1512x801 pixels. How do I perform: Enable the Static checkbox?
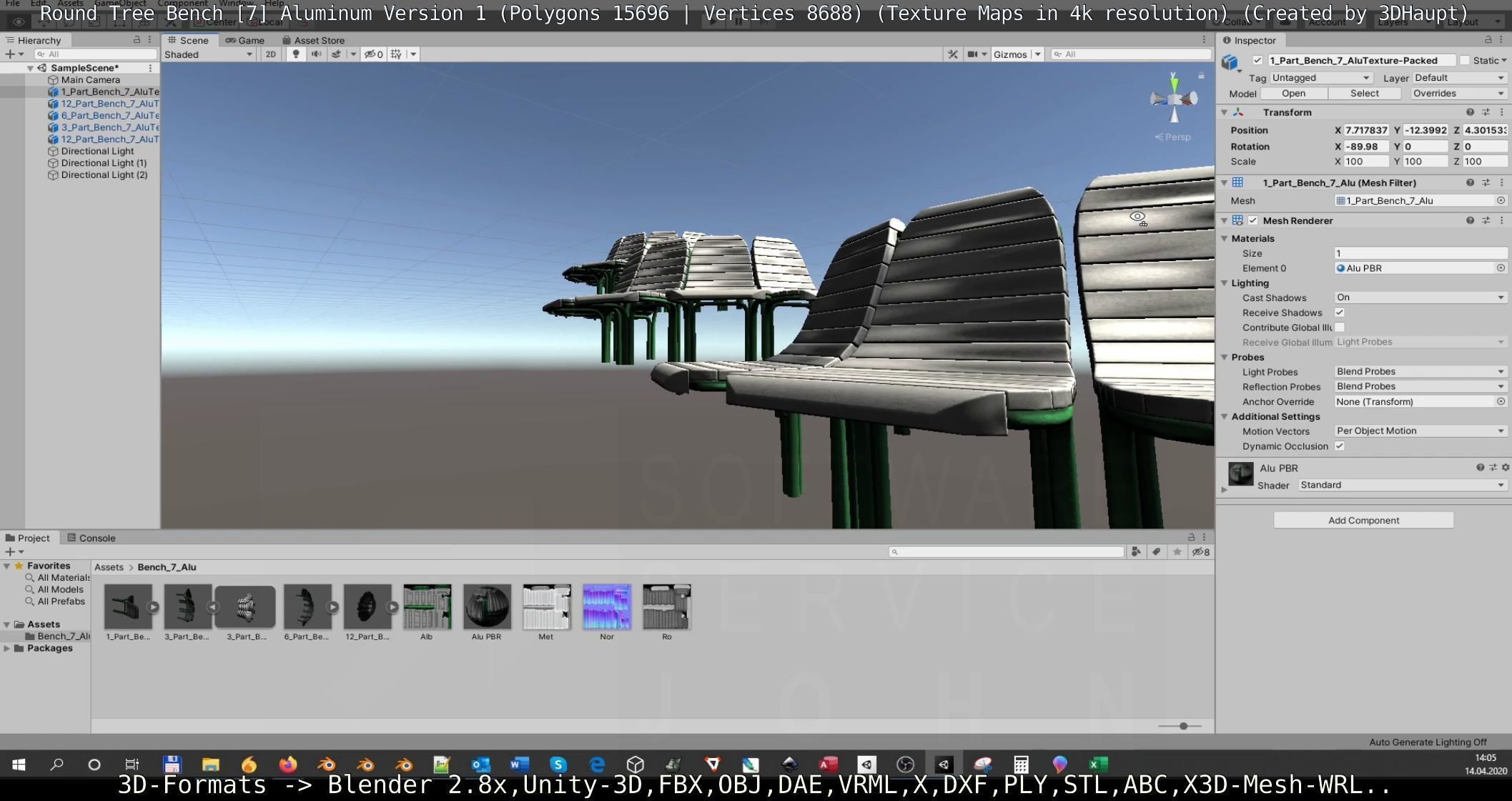point(1465,60)
